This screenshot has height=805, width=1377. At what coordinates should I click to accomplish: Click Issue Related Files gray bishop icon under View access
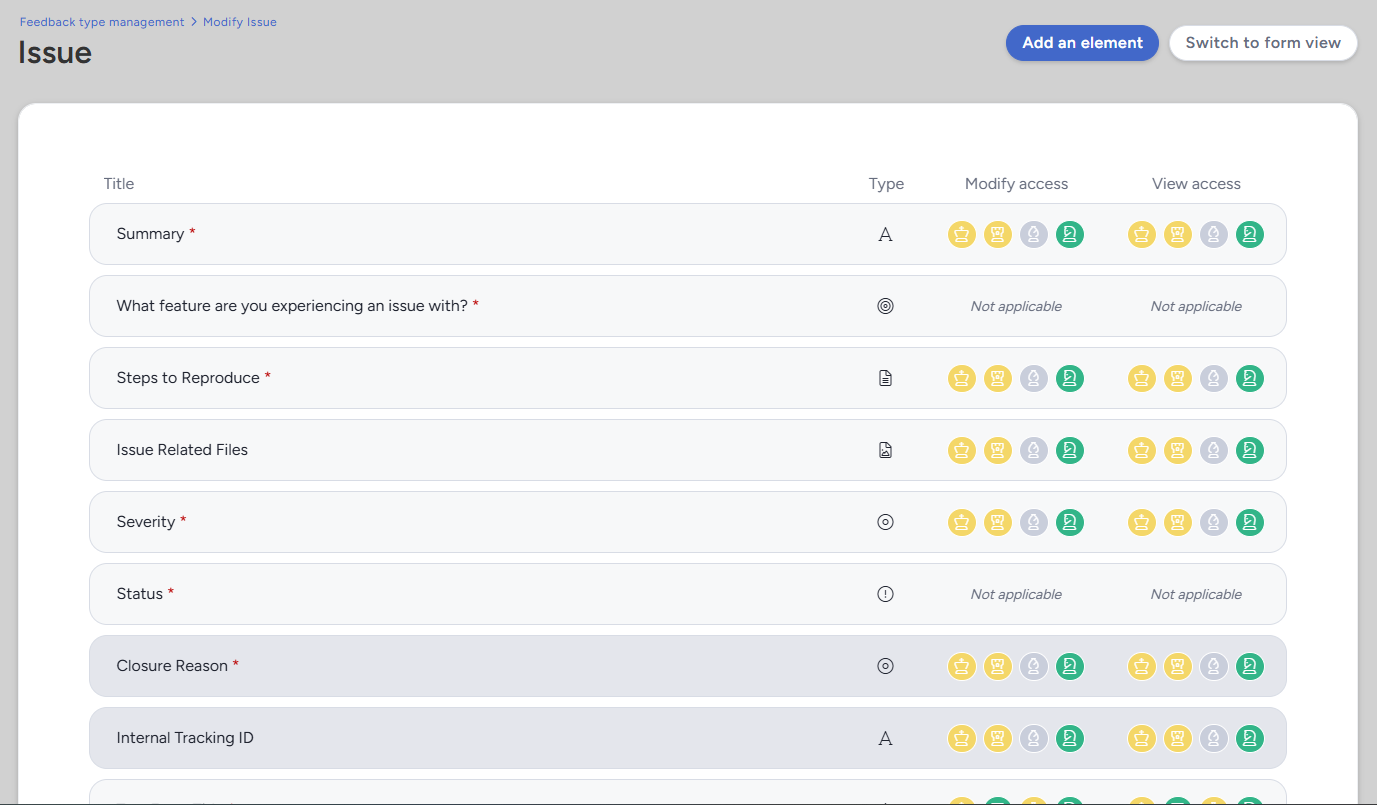1214,450
